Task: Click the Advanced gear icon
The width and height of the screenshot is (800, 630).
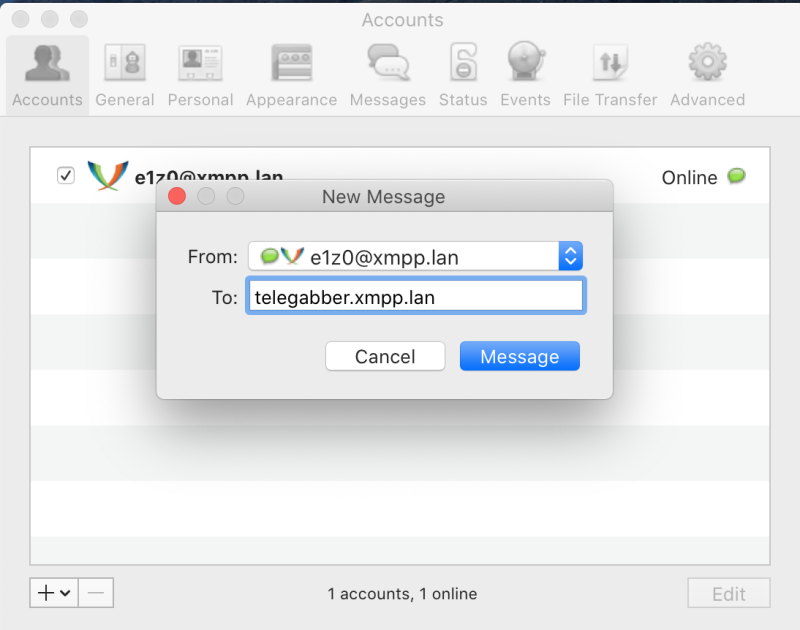Action: 708,62
